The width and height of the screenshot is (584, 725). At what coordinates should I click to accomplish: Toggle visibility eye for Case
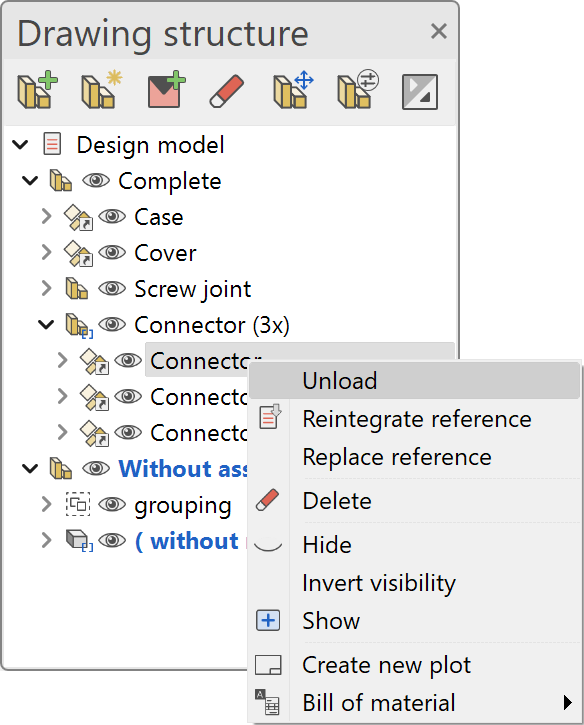[x=112, y=216]
